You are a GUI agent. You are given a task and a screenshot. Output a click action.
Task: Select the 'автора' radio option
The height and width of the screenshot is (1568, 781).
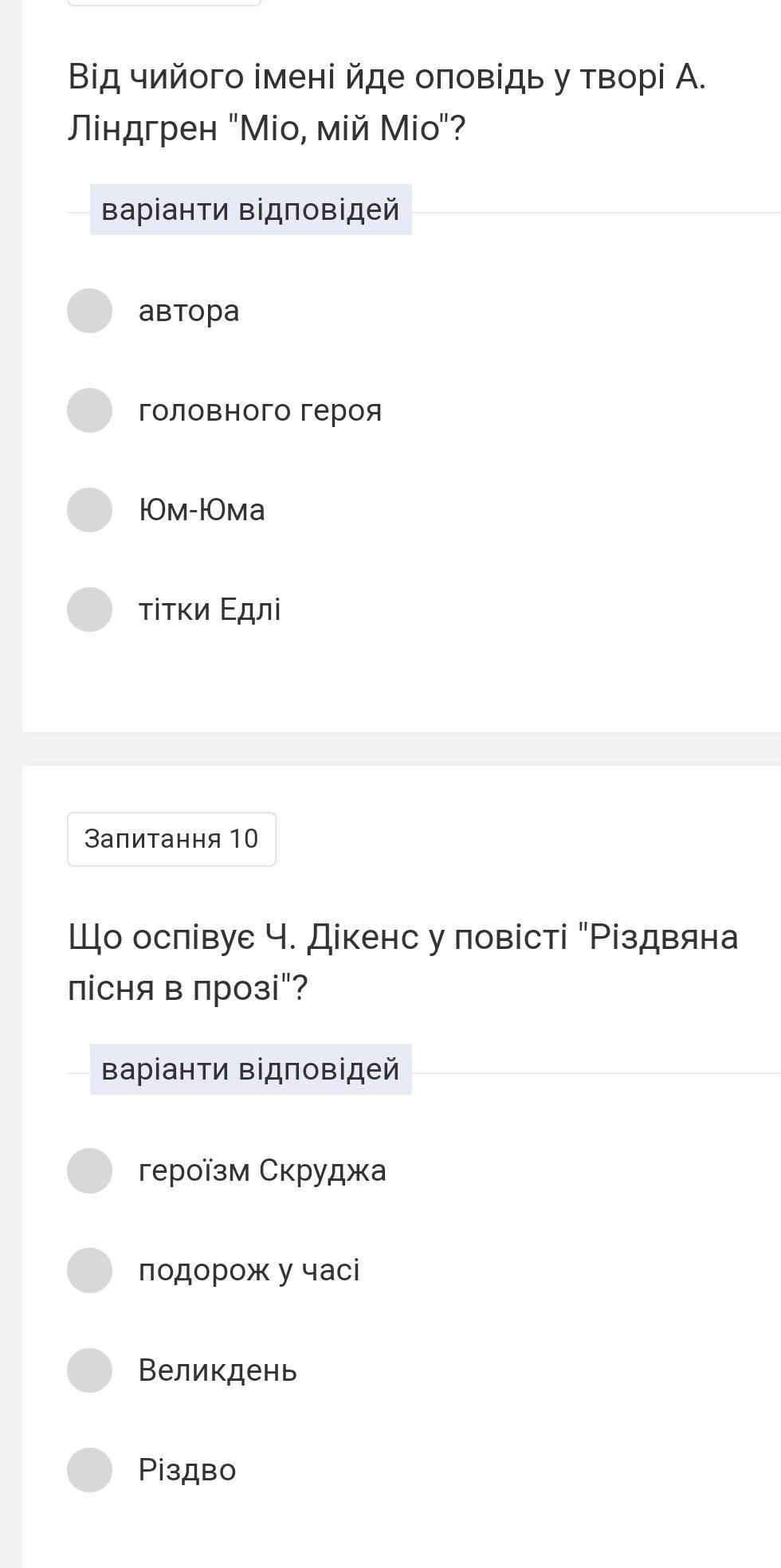[x=89, y=311]
